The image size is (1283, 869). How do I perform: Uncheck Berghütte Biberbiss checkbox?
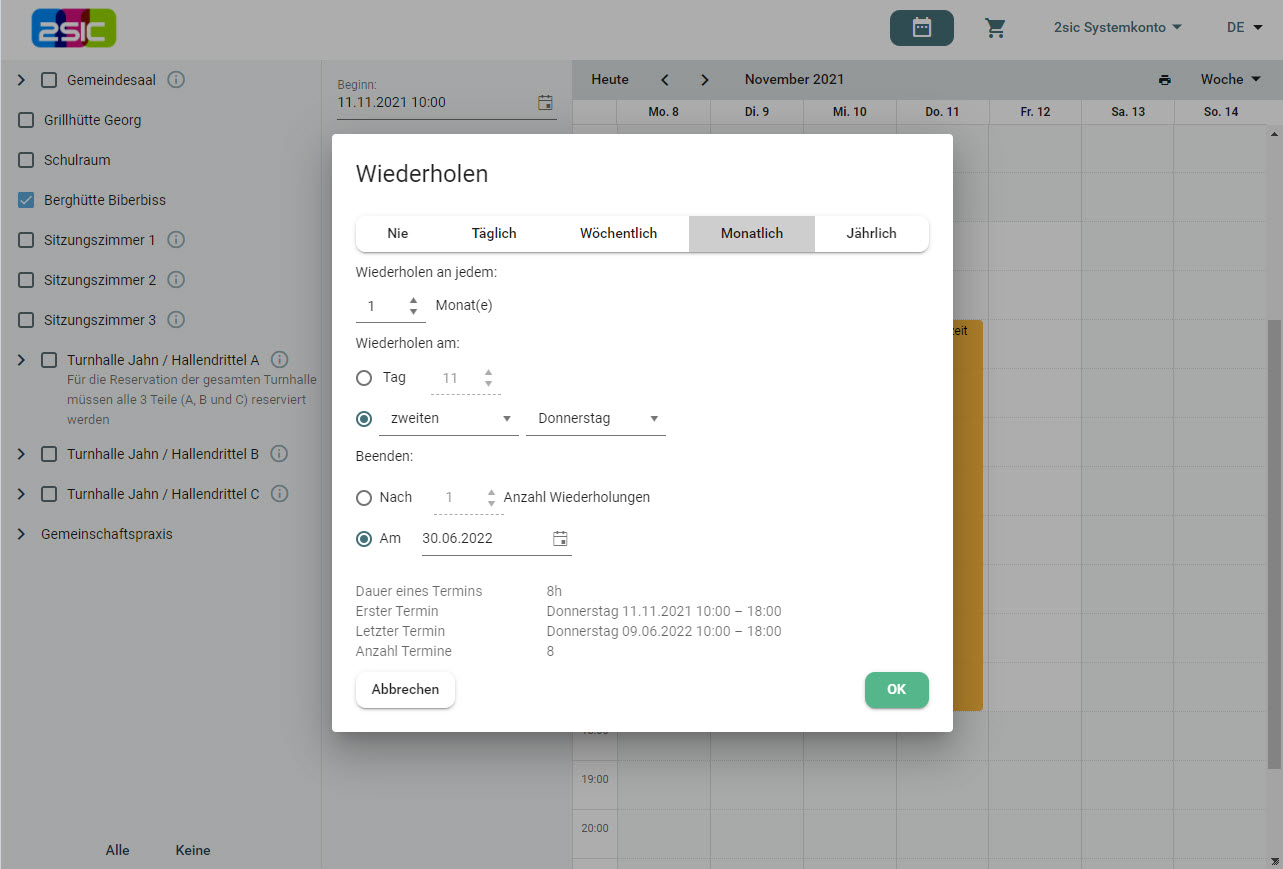pos(26,200)
